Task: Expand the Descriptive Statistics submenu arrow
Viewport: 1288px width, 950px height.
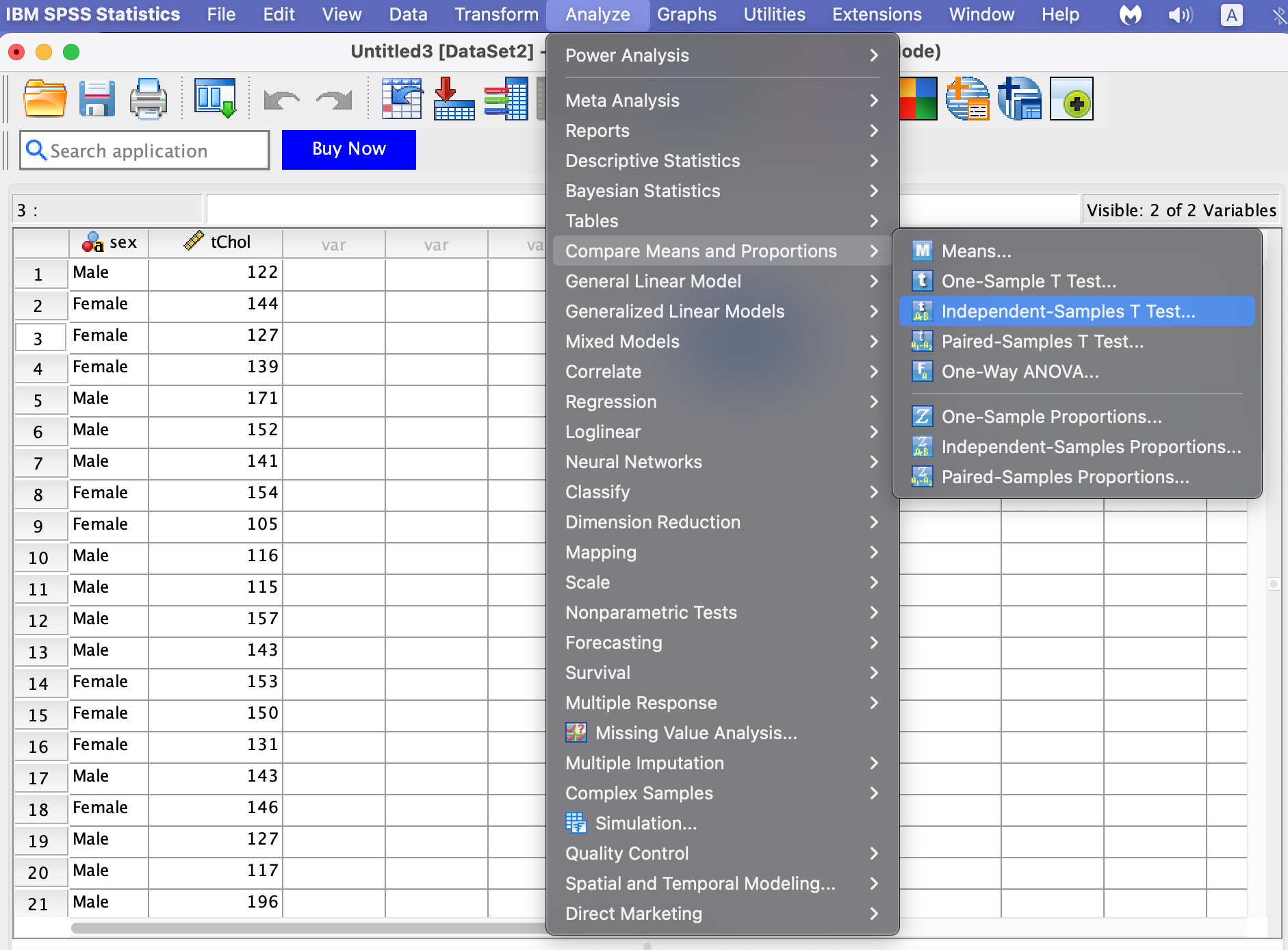Action: coord(874,160)
